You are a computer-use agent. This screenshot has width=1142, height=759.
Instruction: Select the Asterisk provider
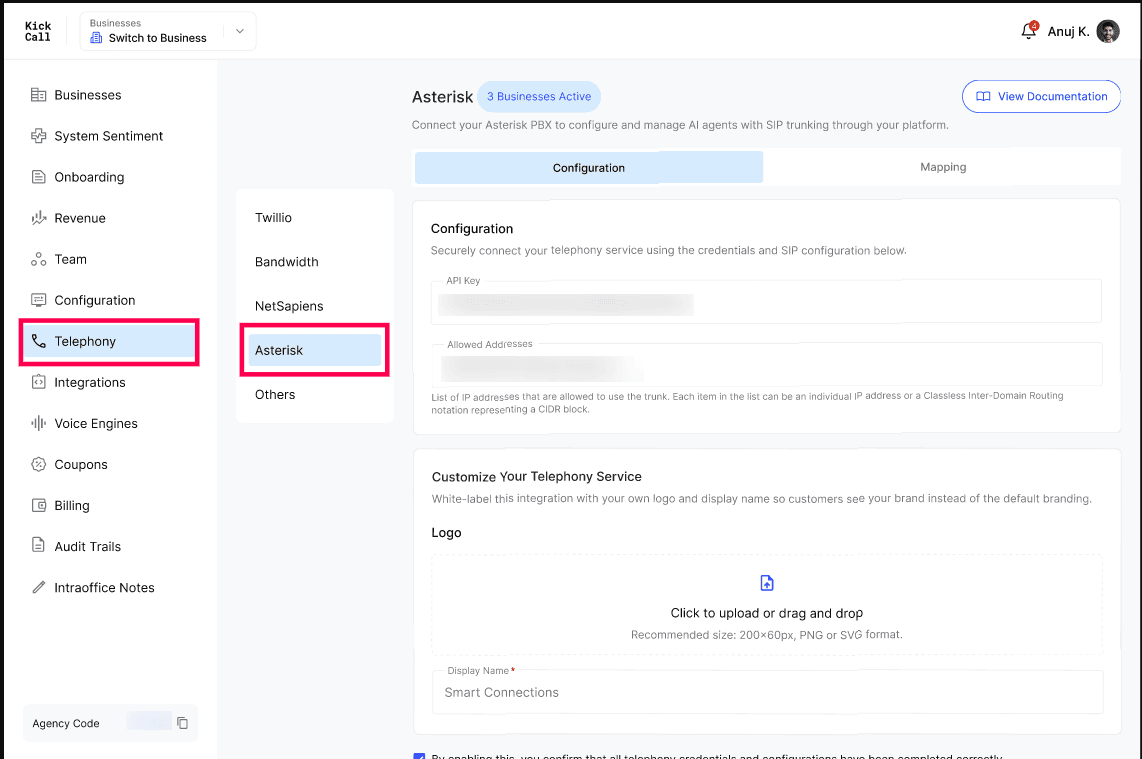(315, 350)
